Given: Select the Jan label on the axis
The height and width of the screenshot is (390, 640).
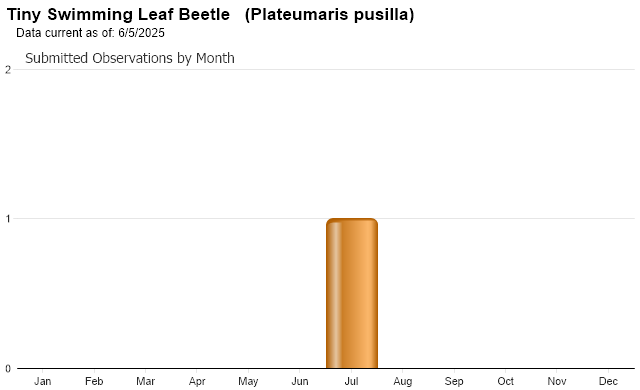Looking at the screenshot, I should [42, 381].
